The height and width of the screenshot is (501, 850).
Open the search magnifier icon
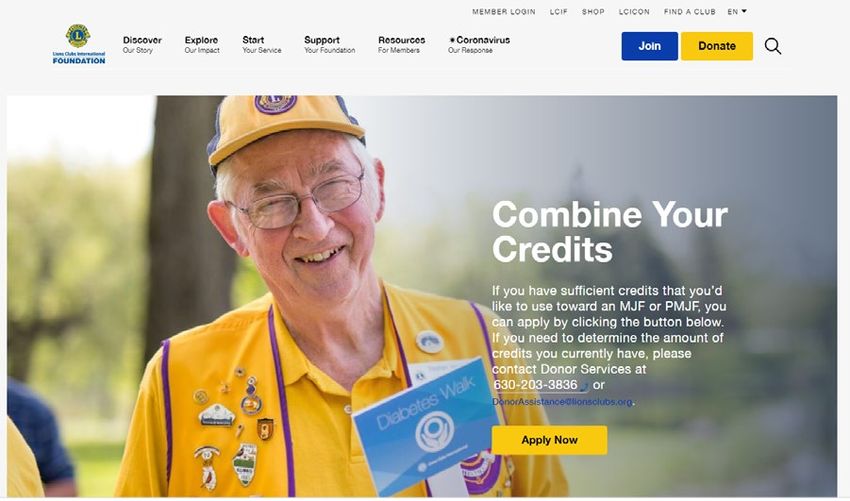pos(773,46)
